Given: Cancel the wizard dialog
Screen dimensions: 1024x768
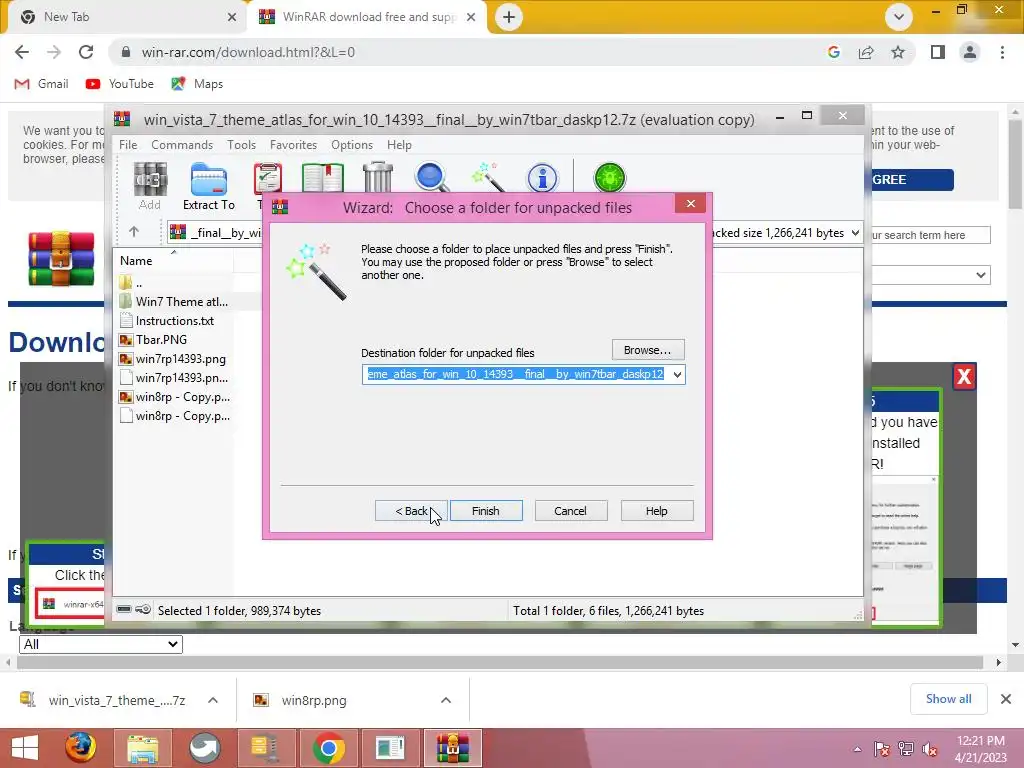Looking at the screenshot, I should click(x=571, y=511).
